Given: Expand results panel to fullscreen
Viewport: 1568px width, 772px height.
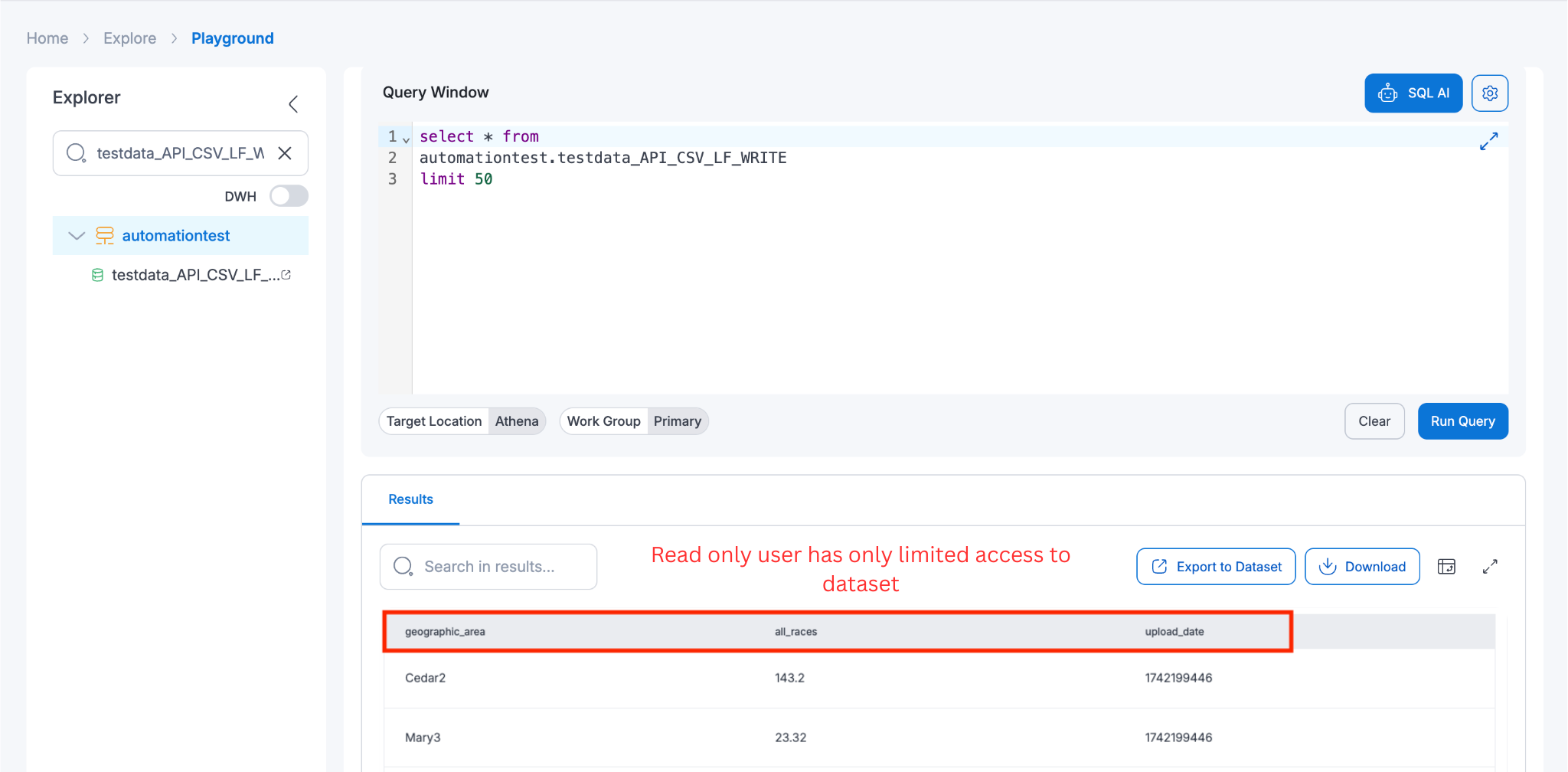Looking at the screenshot, I should click(x=1490, y=566).
